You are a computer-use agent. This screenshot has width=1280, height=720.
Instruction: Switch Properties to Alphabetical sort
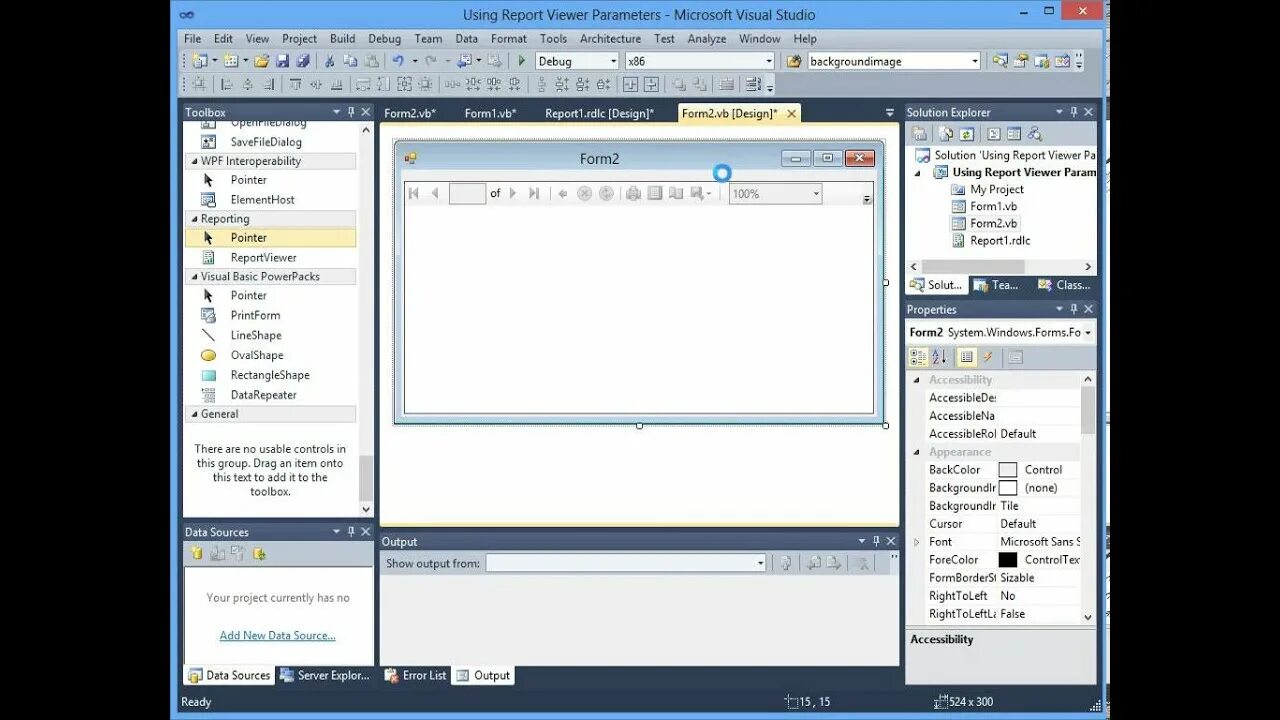pyautogui.click(x=939, y=357)
